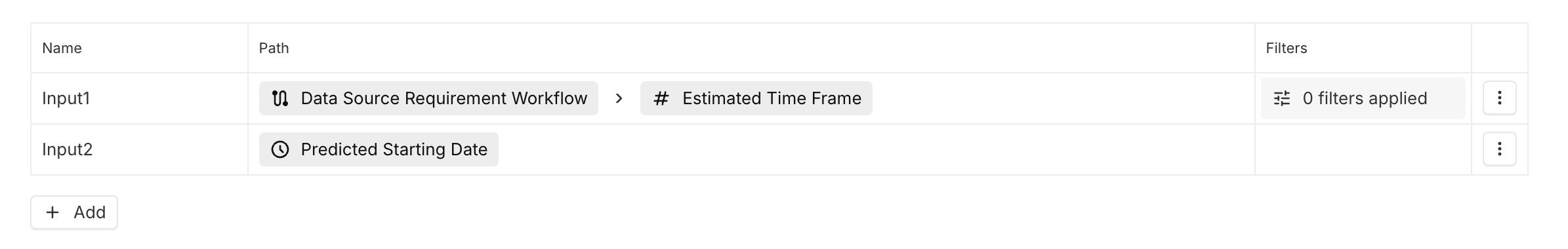Select the Estimated Time Frame chip
This screenshot has height=249, width=1568.
click(756, 98)
